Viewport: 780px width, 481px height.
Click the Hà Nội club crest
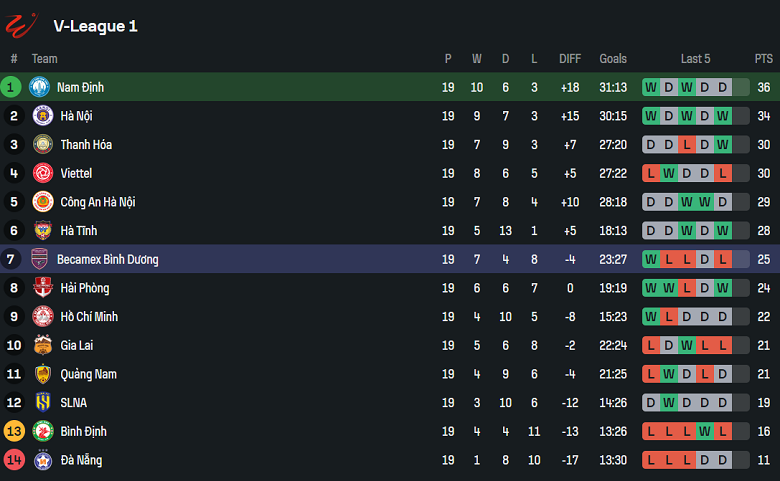click(43, 116)
